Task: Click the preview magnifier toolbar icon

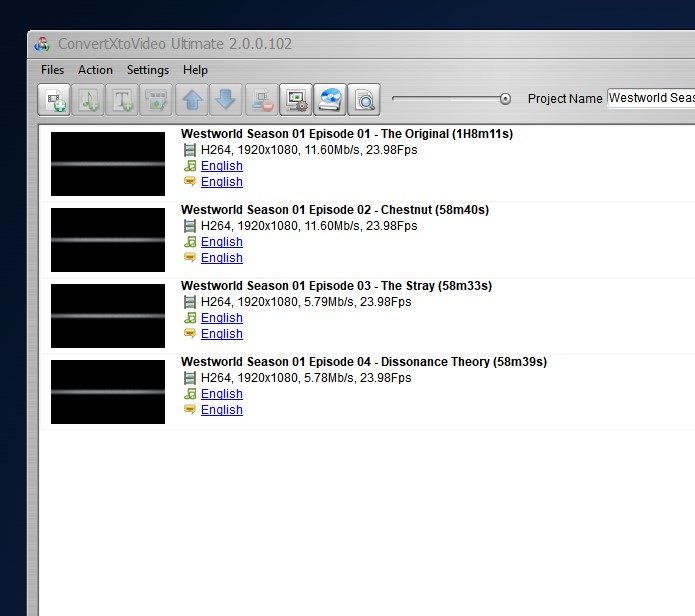Action: 364,100
